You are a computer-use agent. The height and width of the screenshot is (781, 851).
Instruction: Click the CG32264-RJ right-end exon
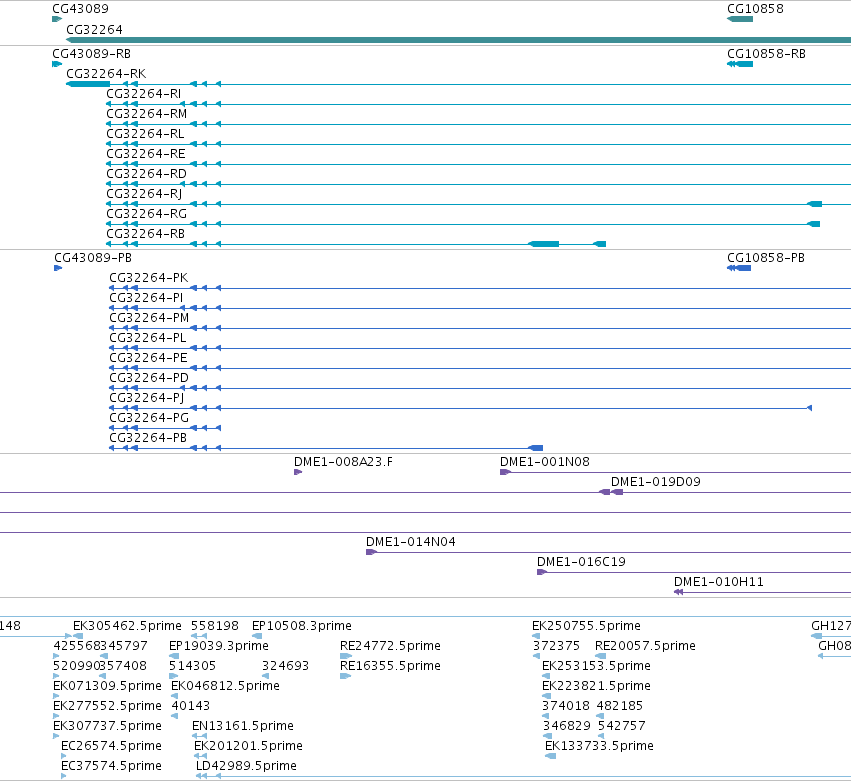point(815,204)
